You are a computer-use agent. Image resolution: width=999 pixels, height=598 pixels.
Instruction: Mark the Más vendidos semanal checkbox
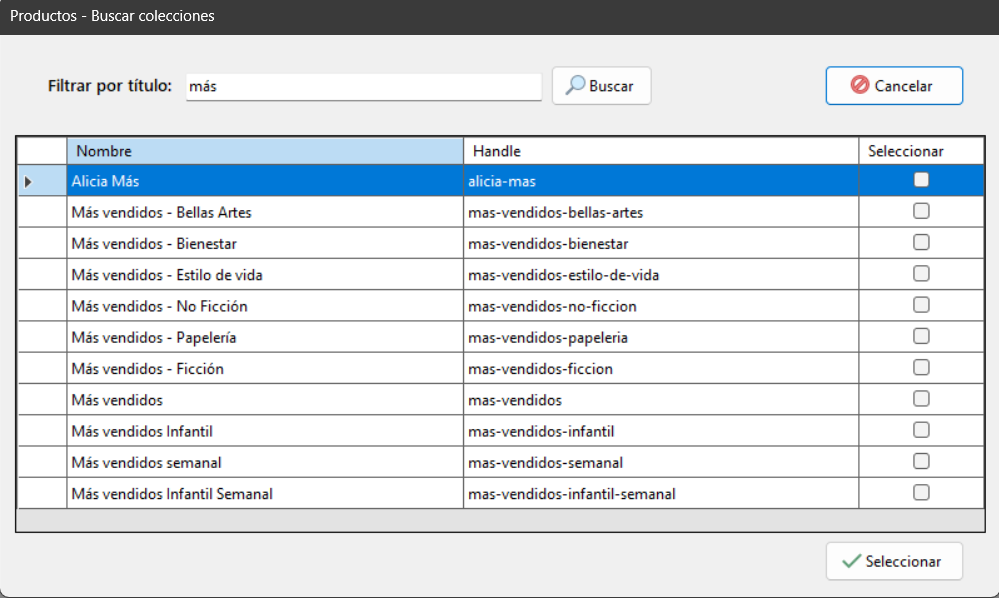[921, 461]
